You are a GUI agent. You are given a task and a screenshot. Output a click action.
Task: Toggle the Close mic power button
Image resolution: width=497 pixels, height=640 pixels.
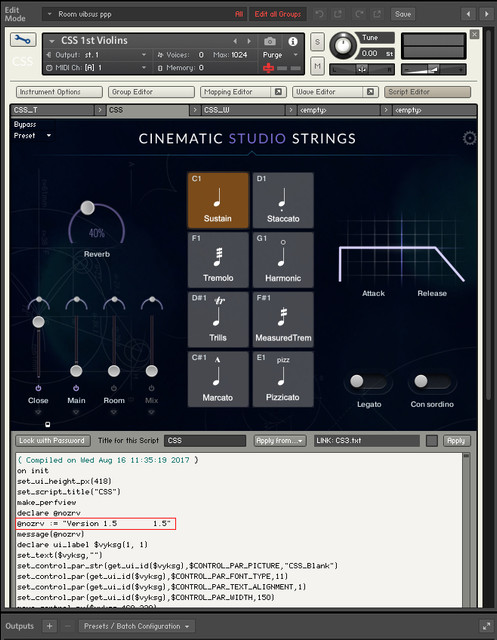(x=38, y=388)
